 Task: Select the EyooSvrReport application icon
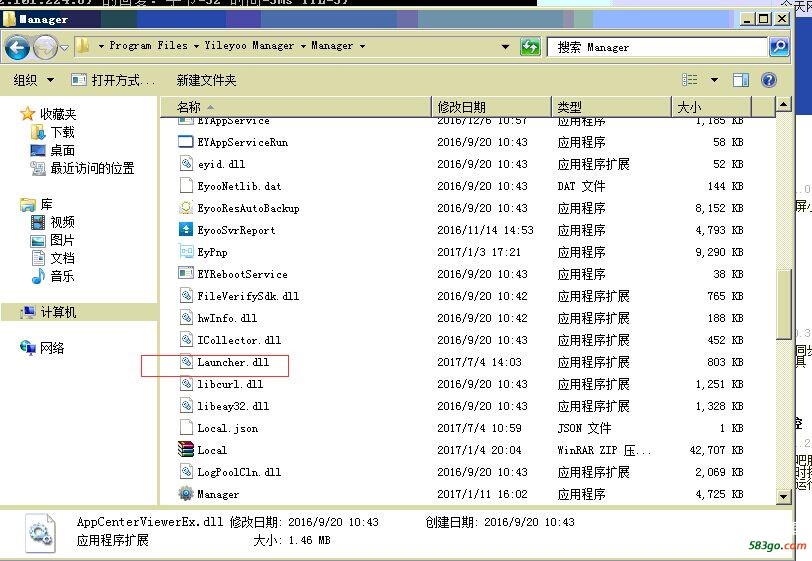(x=185, y=229)
